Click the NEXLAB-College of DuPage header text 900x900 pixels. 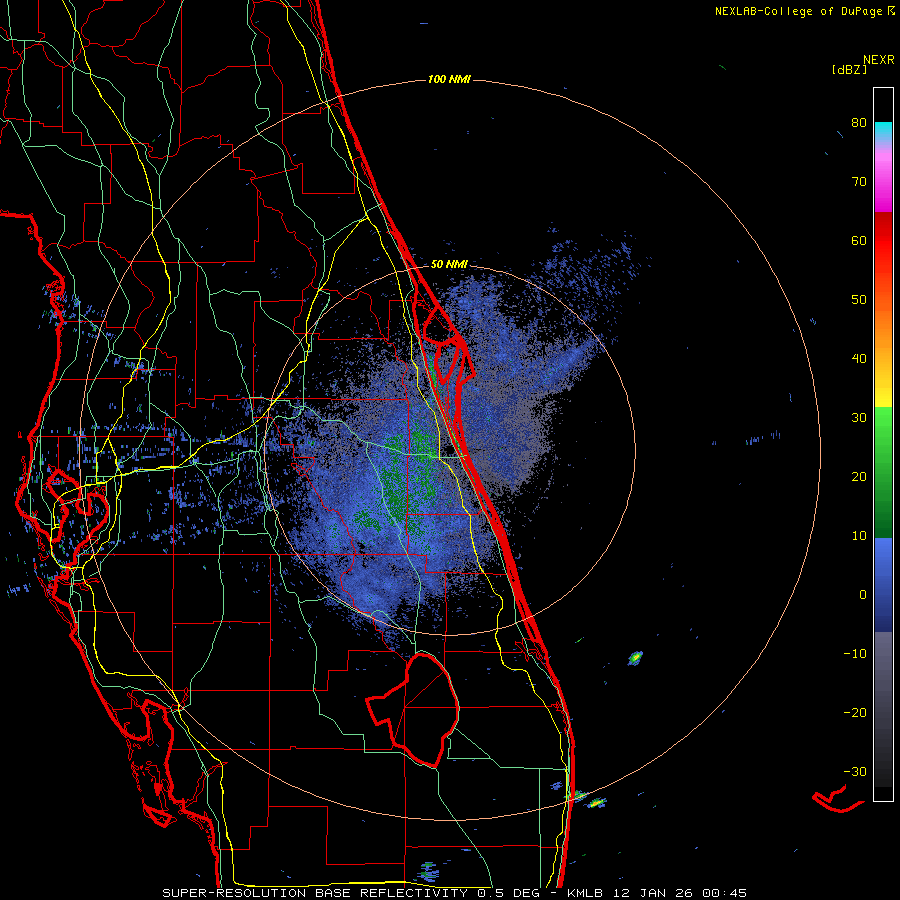pos(804,11)
